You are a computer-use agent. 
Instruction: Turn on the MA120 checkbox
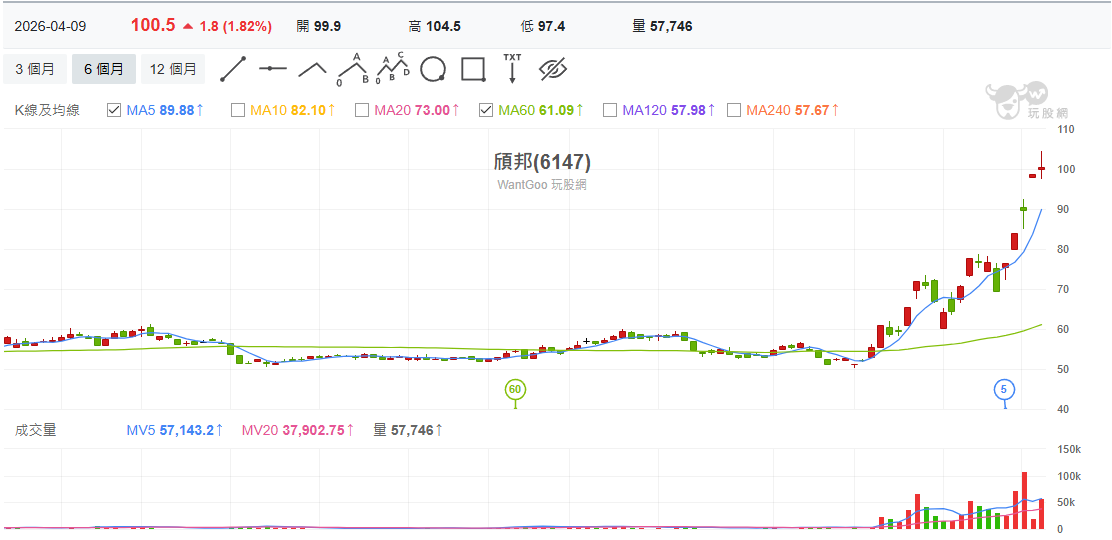pyautogui.click(x=610, y=110)
